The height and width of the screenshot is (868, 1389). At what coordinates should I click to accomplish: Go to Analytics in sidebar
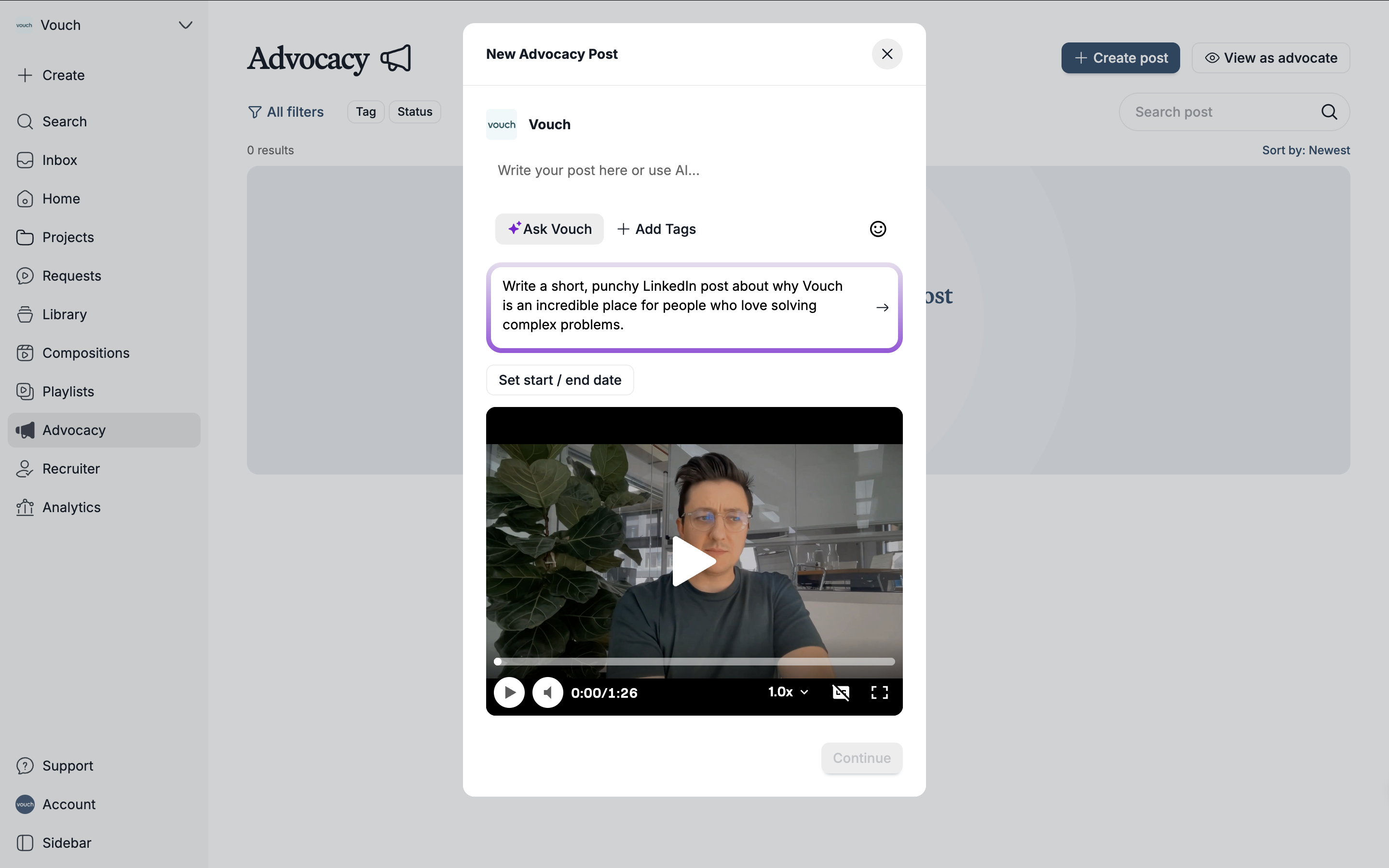[71, 507]
